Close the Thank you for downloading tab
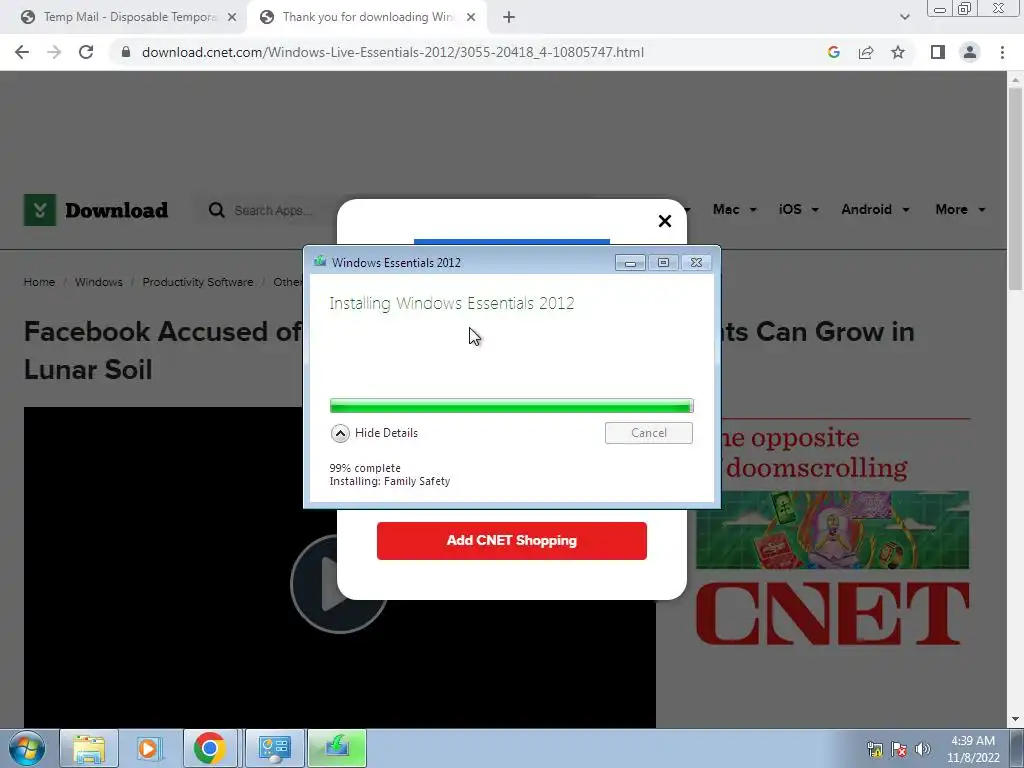Image resolution: width=1024 pixels, height=768 pixels. click(x=471, y=17)
